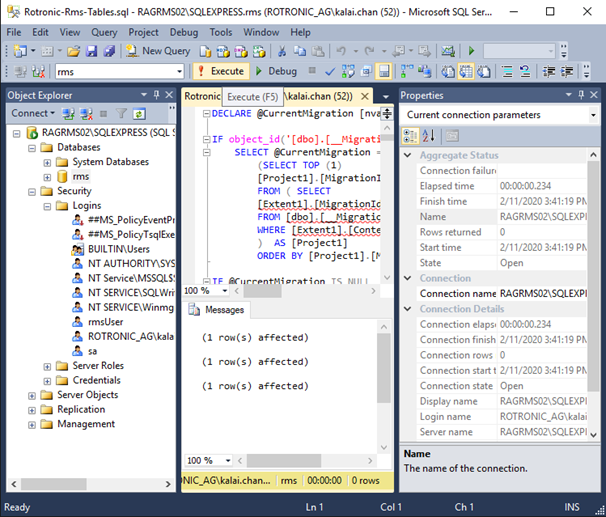The width and height of the screenshot is (606, 517).
Task: Collapse the Aggregate Status section
Action: pos(408,155)
